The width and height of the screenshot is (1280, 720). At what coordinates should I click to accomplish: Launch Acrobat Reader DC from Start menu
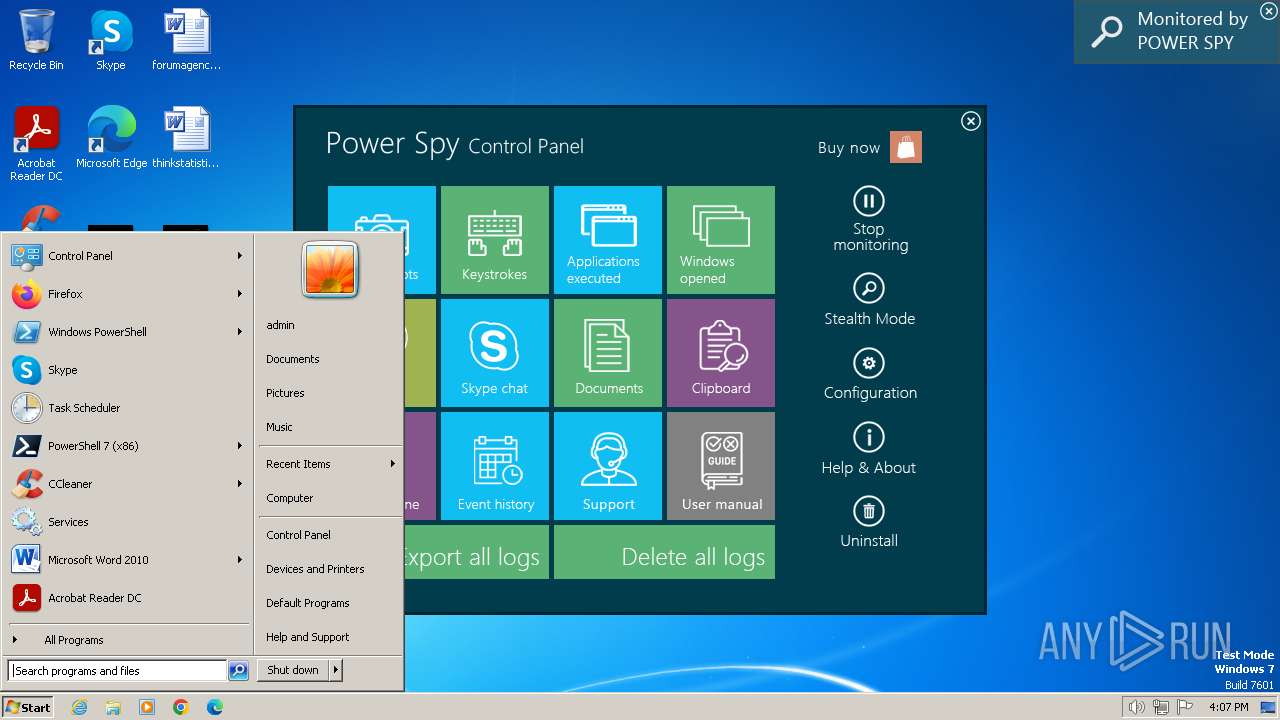click(128, 598)
